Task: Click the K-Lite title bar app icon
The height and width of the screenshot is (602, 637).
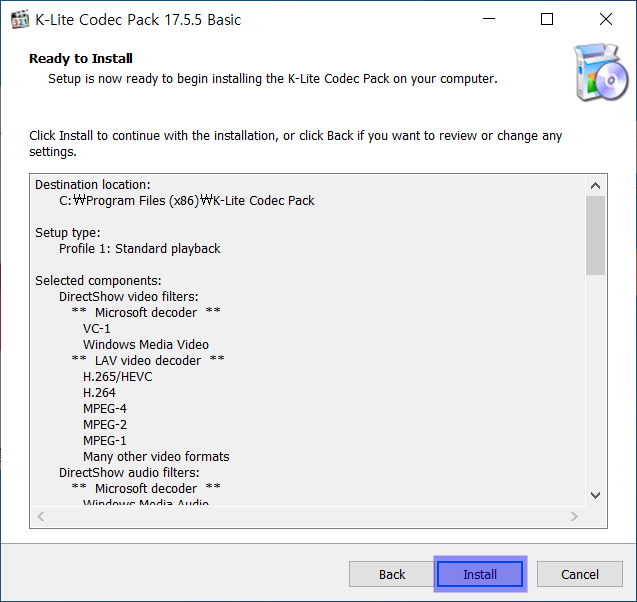Action: (20, 19)
